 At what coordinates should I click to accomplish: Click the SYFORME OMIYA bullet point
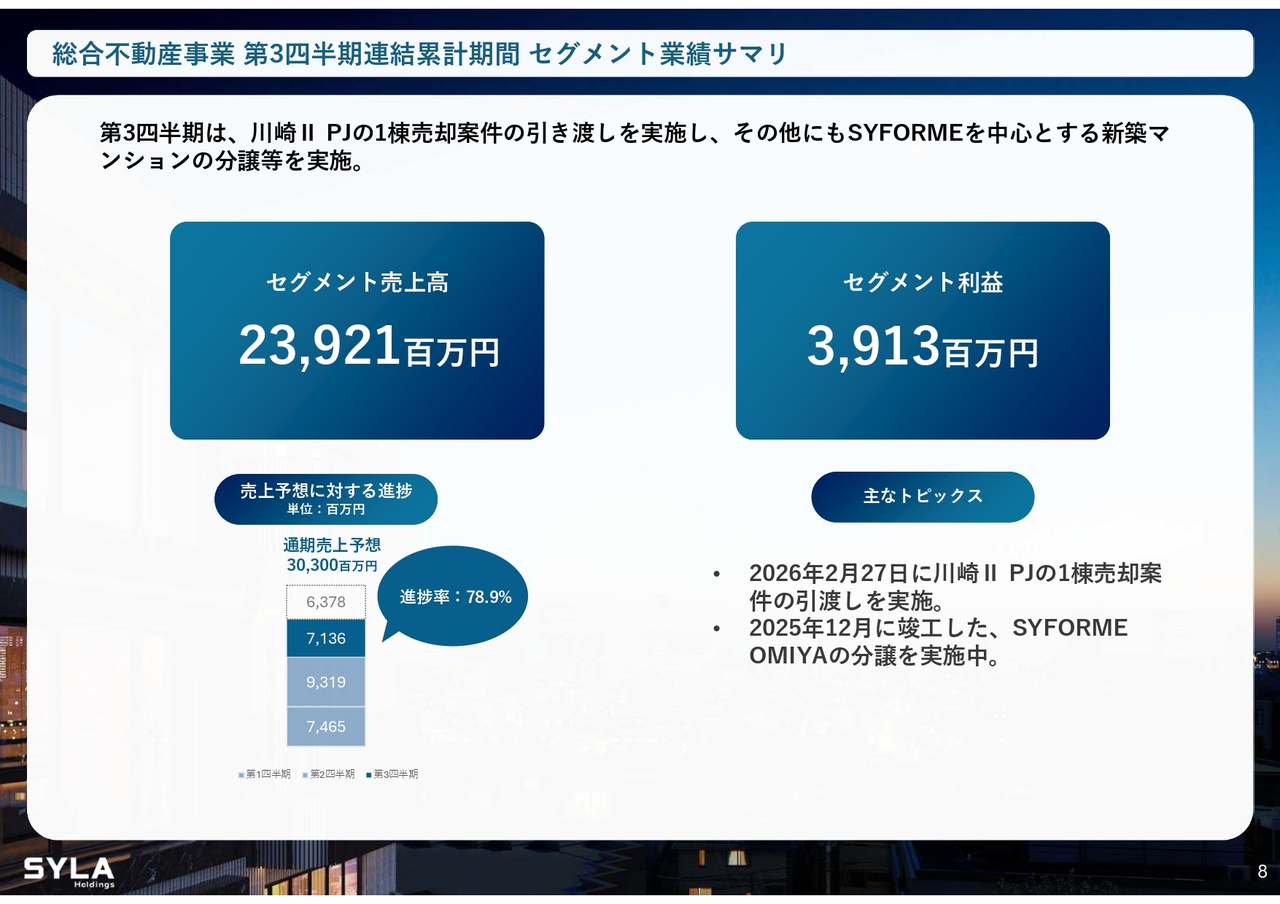pyautogui.click(x=937, y=642)
